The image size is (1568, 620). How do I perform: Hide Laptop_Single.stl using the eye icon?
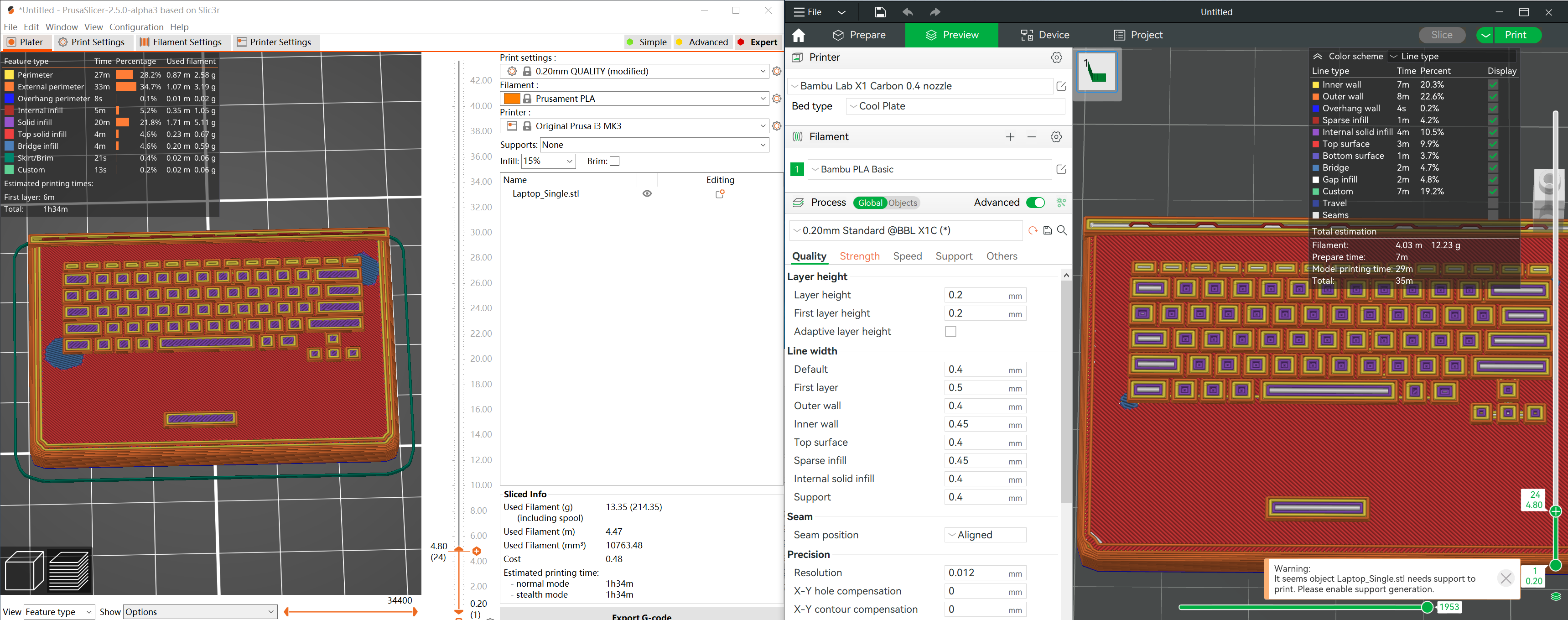(646, 193)
